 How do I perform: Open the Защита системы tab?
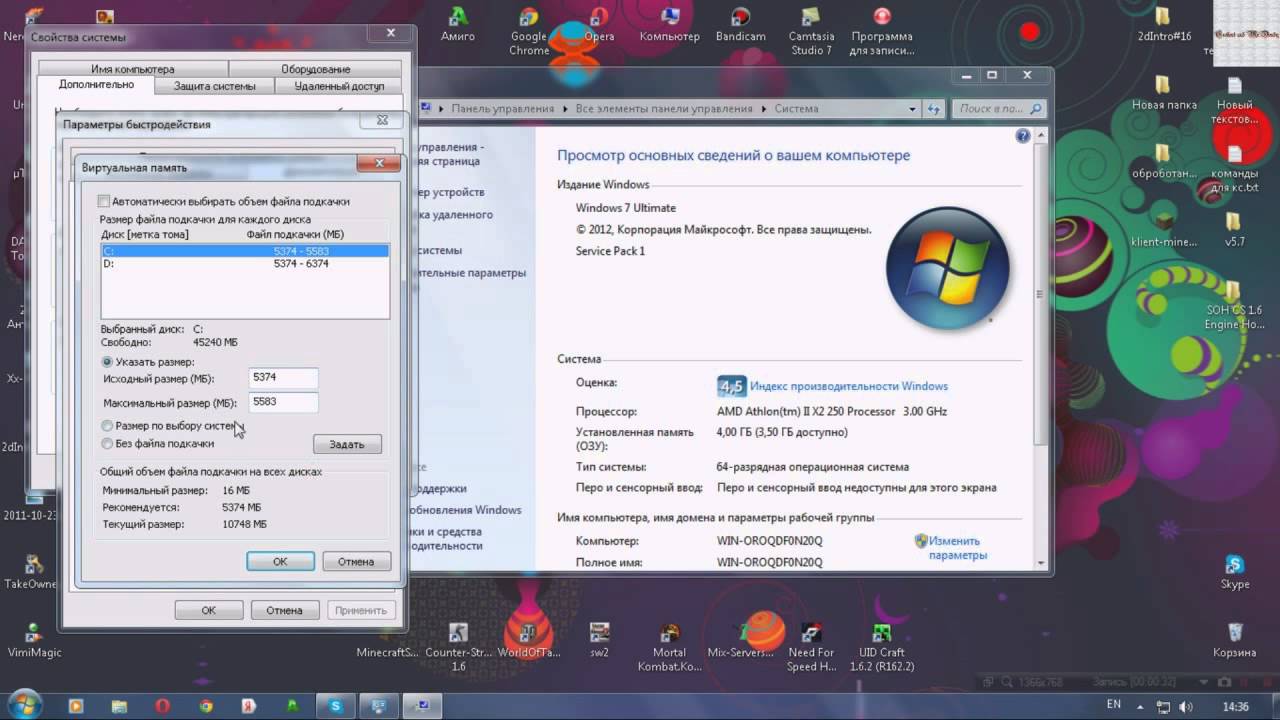coord(214,86)
